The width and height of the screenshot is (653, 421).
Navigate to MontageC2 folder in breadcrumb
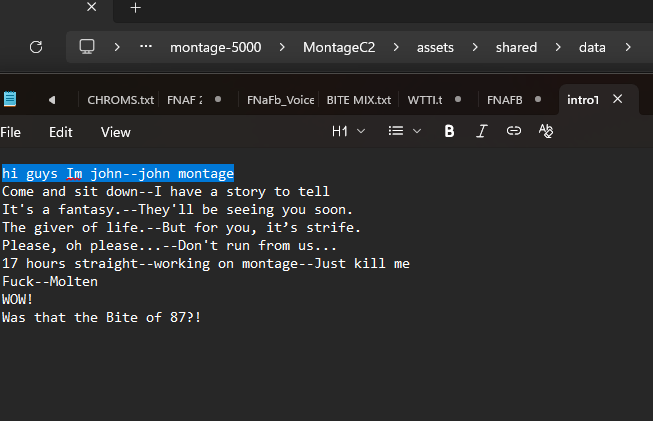[339, 47]
